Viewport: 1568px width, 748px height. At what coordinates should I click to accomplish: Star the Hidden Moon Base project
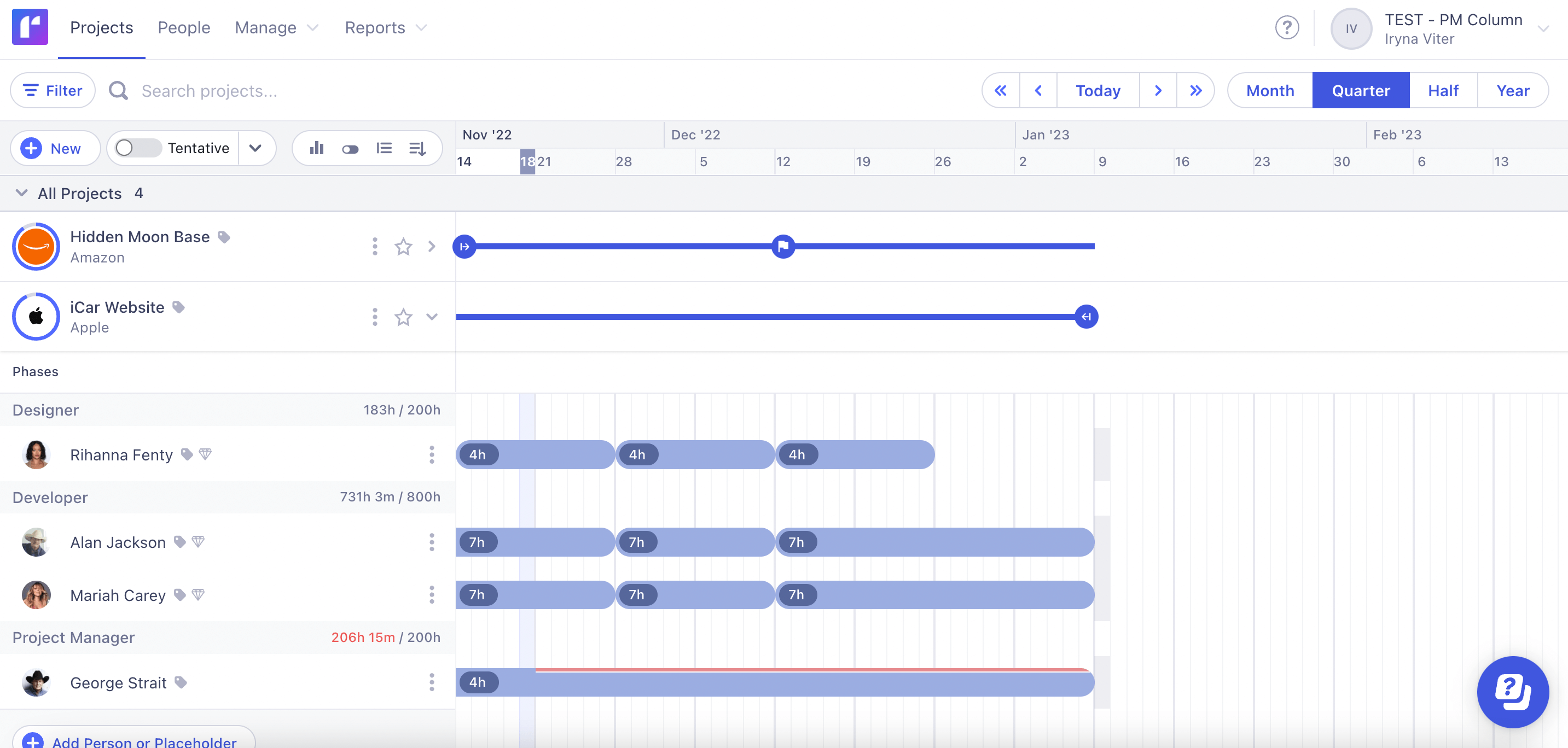tap(403, 247)
